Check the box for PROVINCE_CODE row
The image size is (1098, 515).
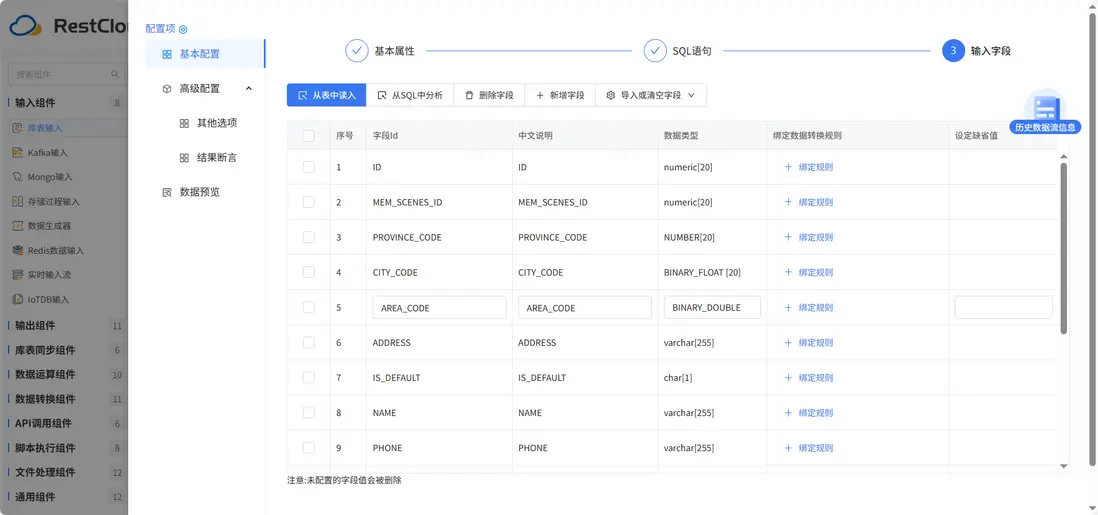coord(309,237)
